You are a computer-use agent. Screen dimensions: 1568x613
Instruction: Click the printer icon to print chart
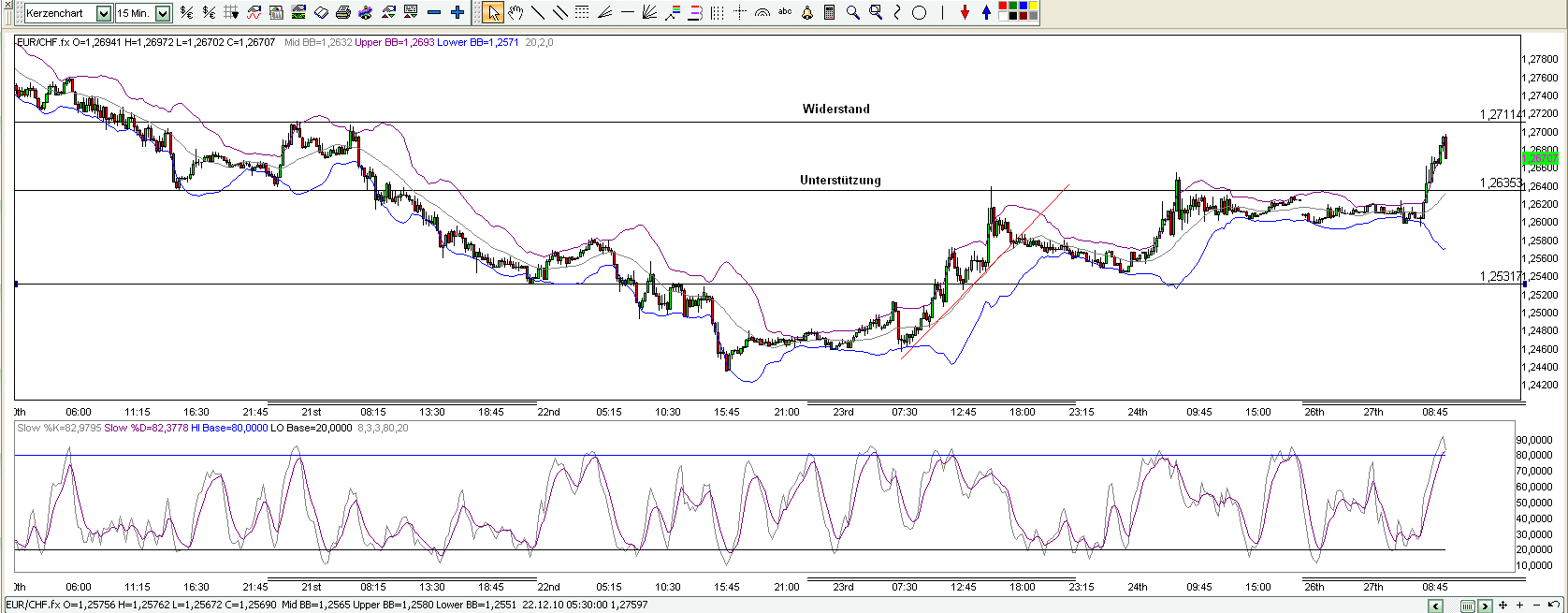[x=342, y=13]
